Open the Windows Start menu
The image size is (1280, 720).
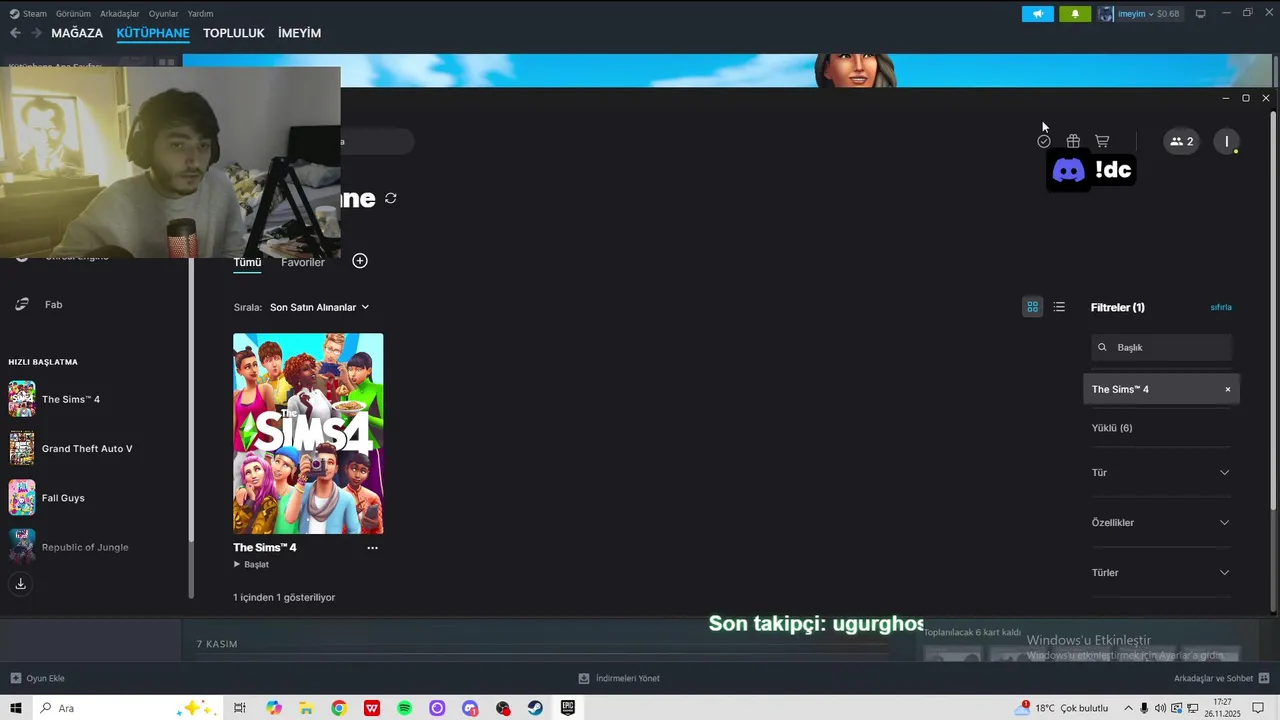(x=16, y=708)
